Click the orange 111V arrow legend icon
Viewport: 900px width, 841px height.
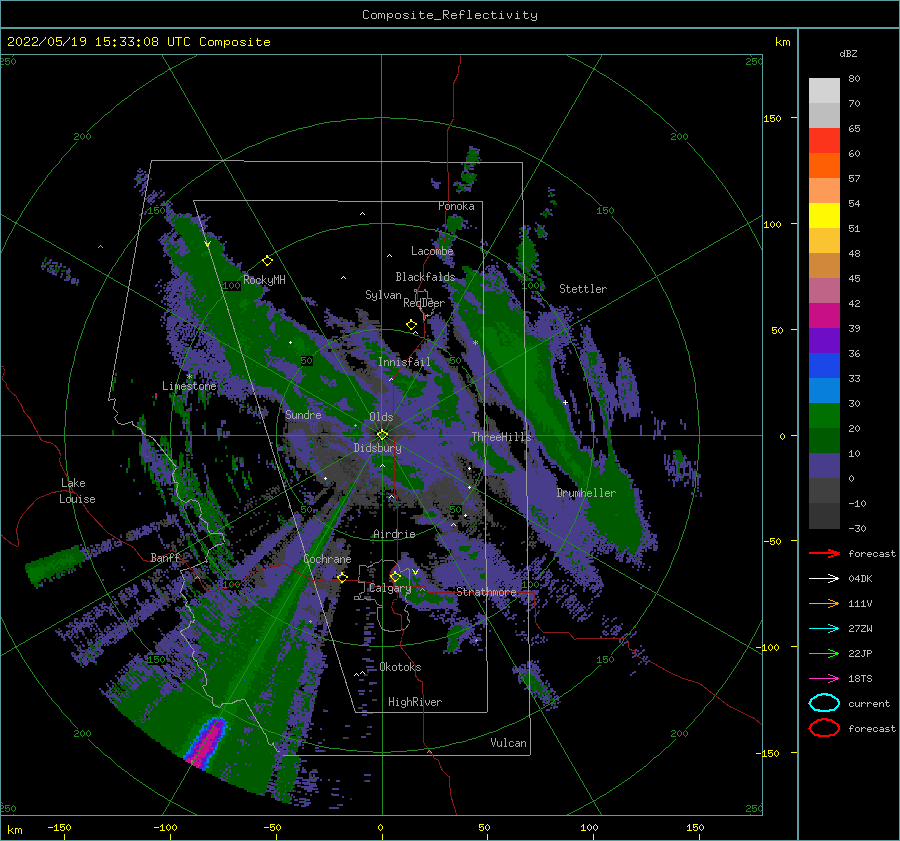click(824, 603)
